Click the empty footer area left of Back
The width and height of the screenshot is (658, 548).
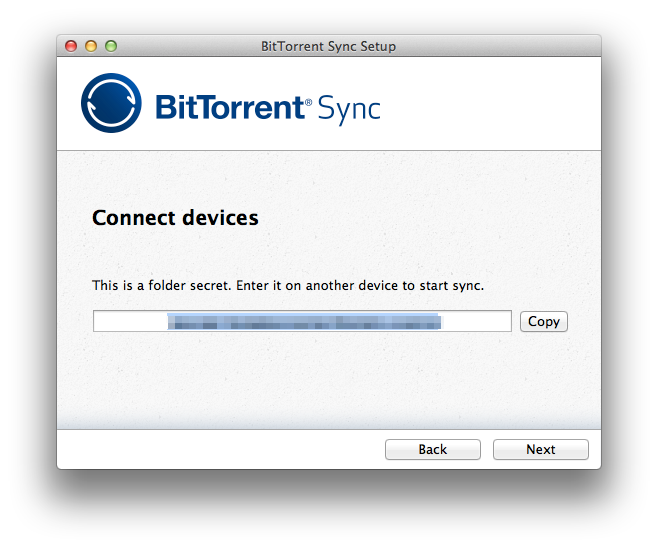pos(220,449)
